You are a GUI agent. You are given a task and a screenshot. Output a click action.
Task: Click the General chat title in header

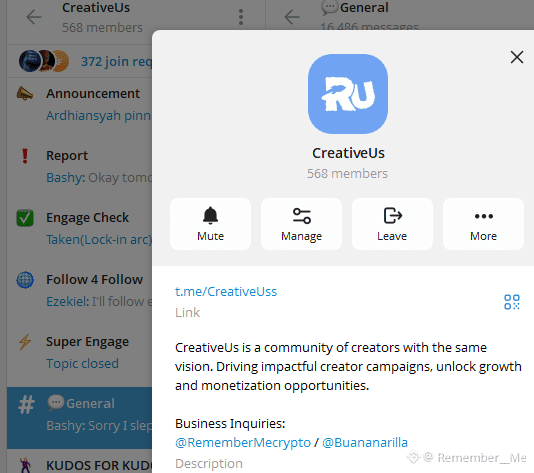[x=364, y=7]
